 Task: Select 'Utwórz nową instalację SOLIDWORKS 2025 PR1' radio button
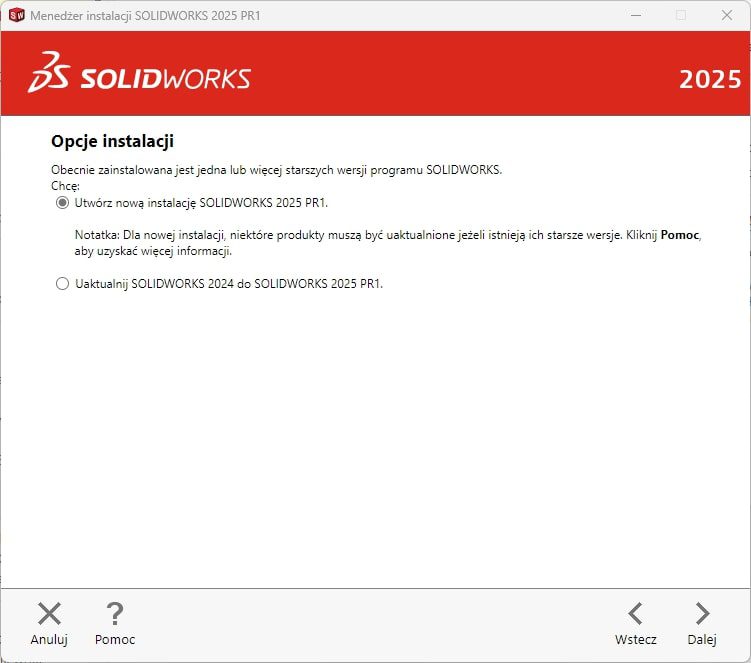[x=62, y=203]
